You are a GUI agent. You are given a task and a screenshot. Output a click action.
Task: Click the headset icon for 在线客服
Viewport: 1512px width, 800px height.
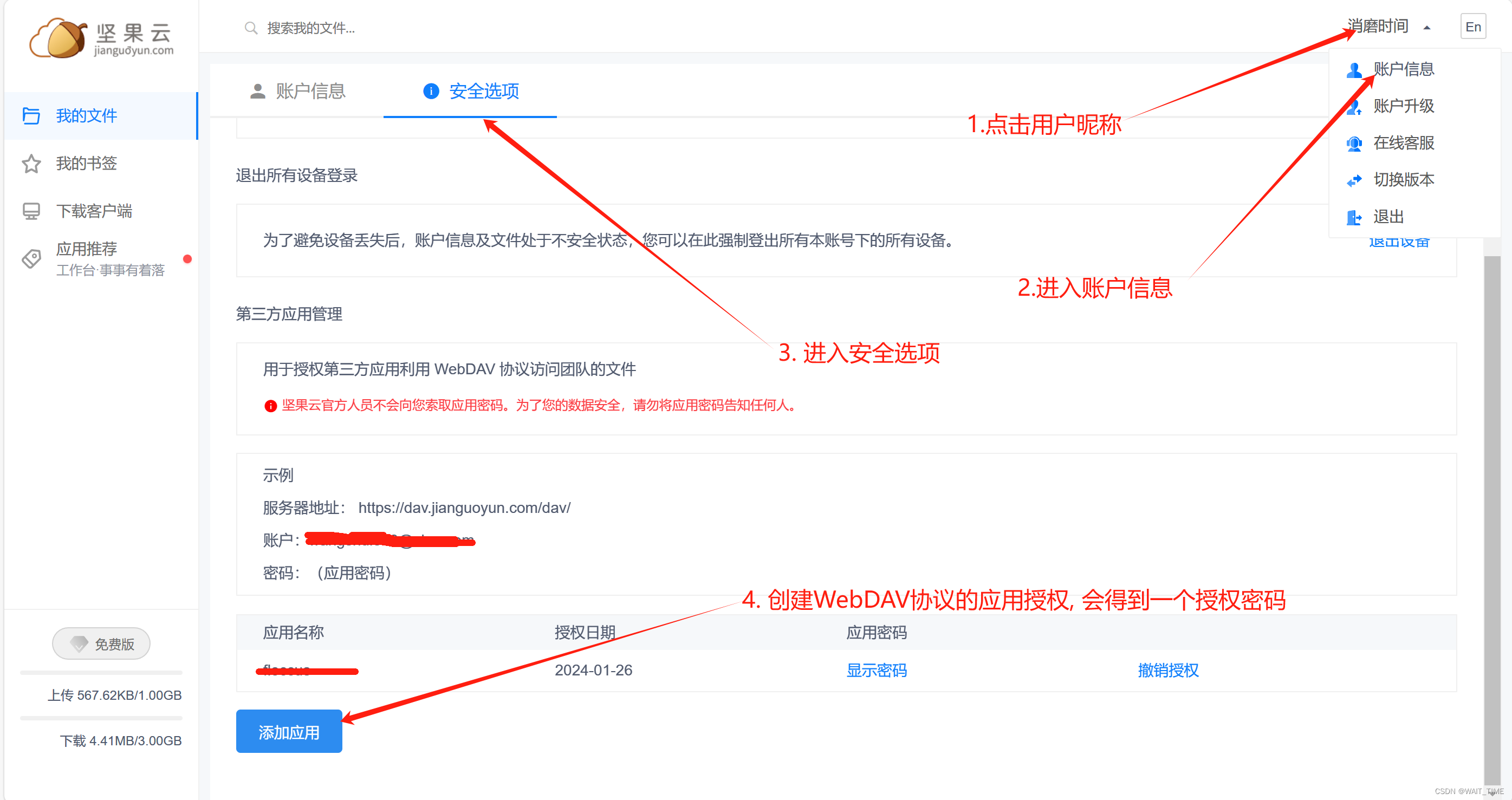1354,144
